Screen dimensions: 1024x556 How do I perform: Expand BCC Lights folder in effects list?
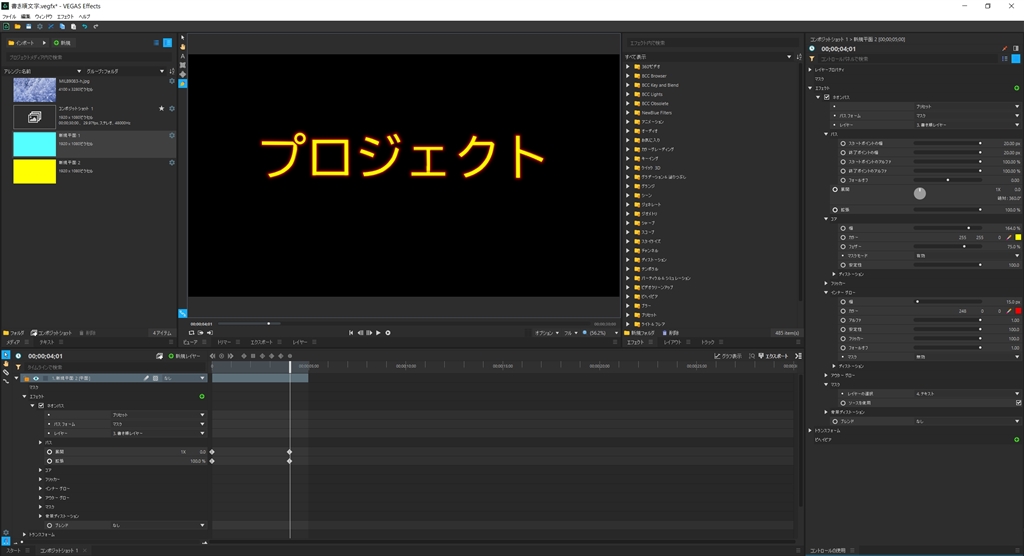point(628,94)
